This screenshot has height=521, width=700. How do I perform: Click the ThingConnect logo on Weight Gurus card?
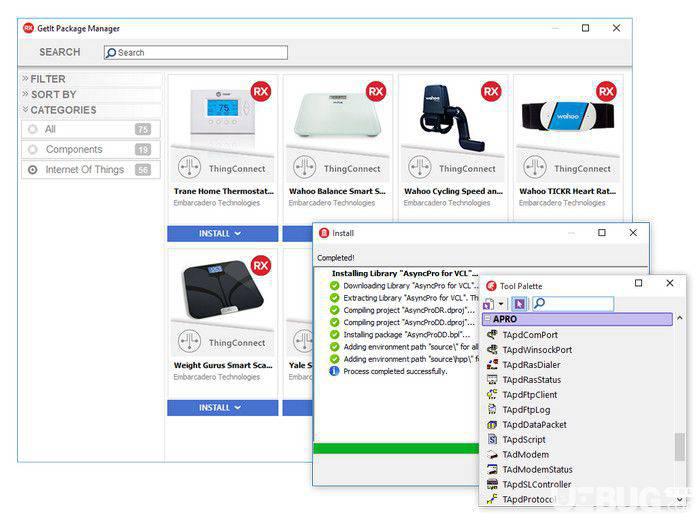pos(189,341)
